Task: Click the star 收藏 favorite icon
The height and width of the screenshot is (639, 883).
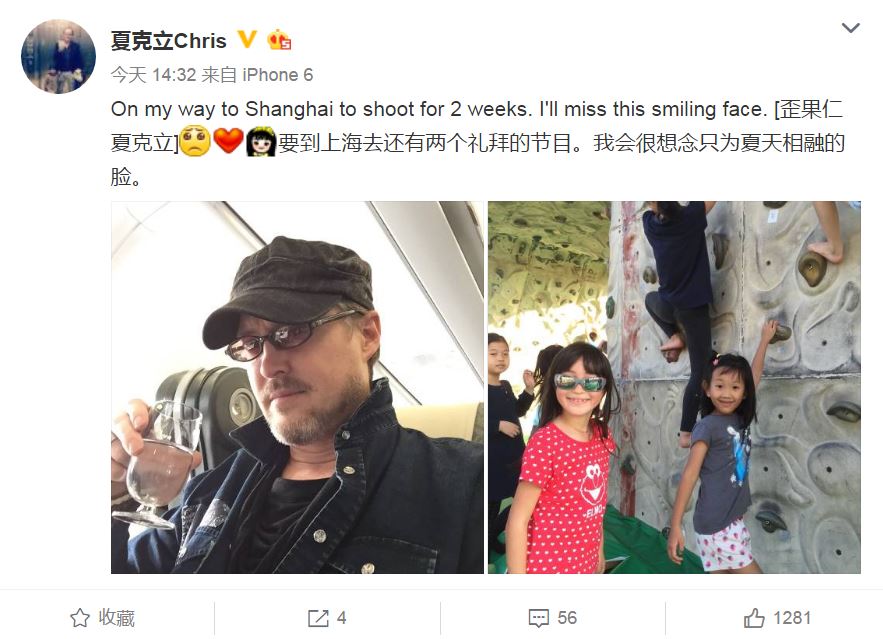Action: [x=80, y=618]
